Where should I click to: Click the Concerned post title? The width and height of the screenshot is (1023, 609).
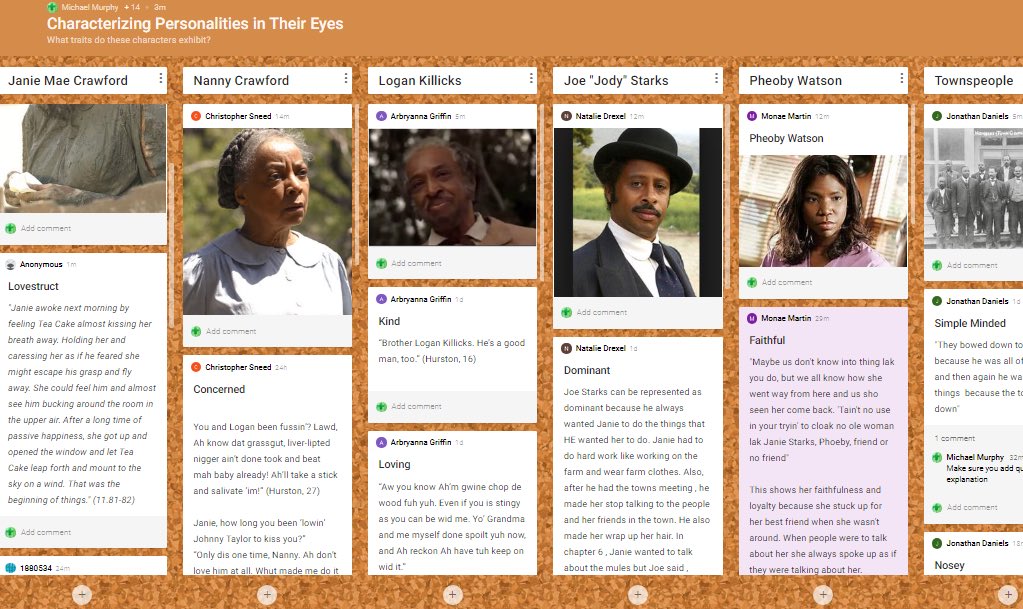tap(219, 389)
